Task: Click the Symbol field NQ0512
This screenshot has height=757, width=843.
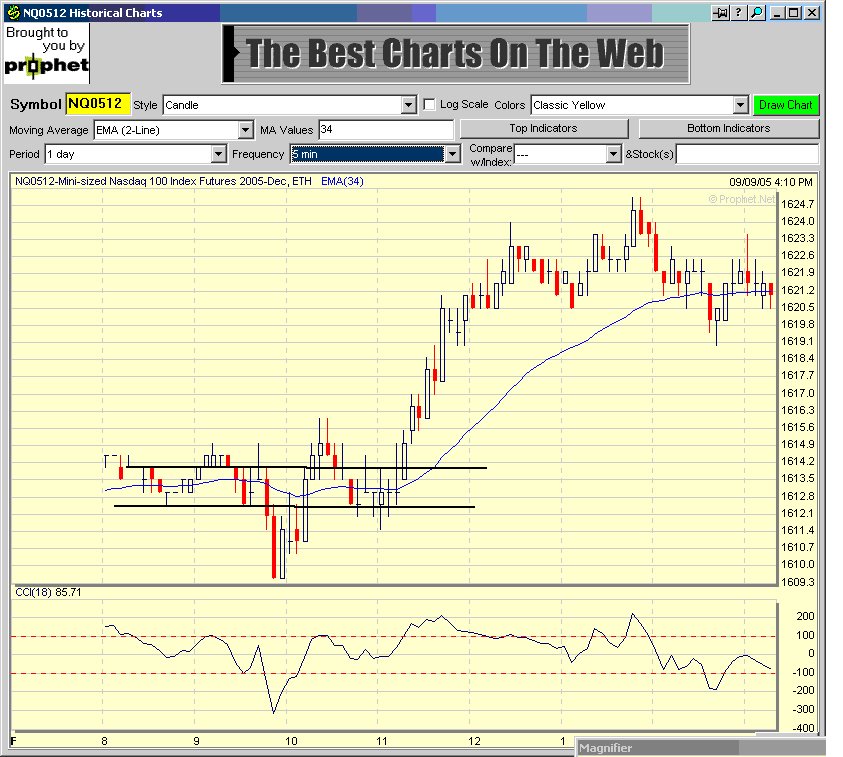Action: (98, 104)
